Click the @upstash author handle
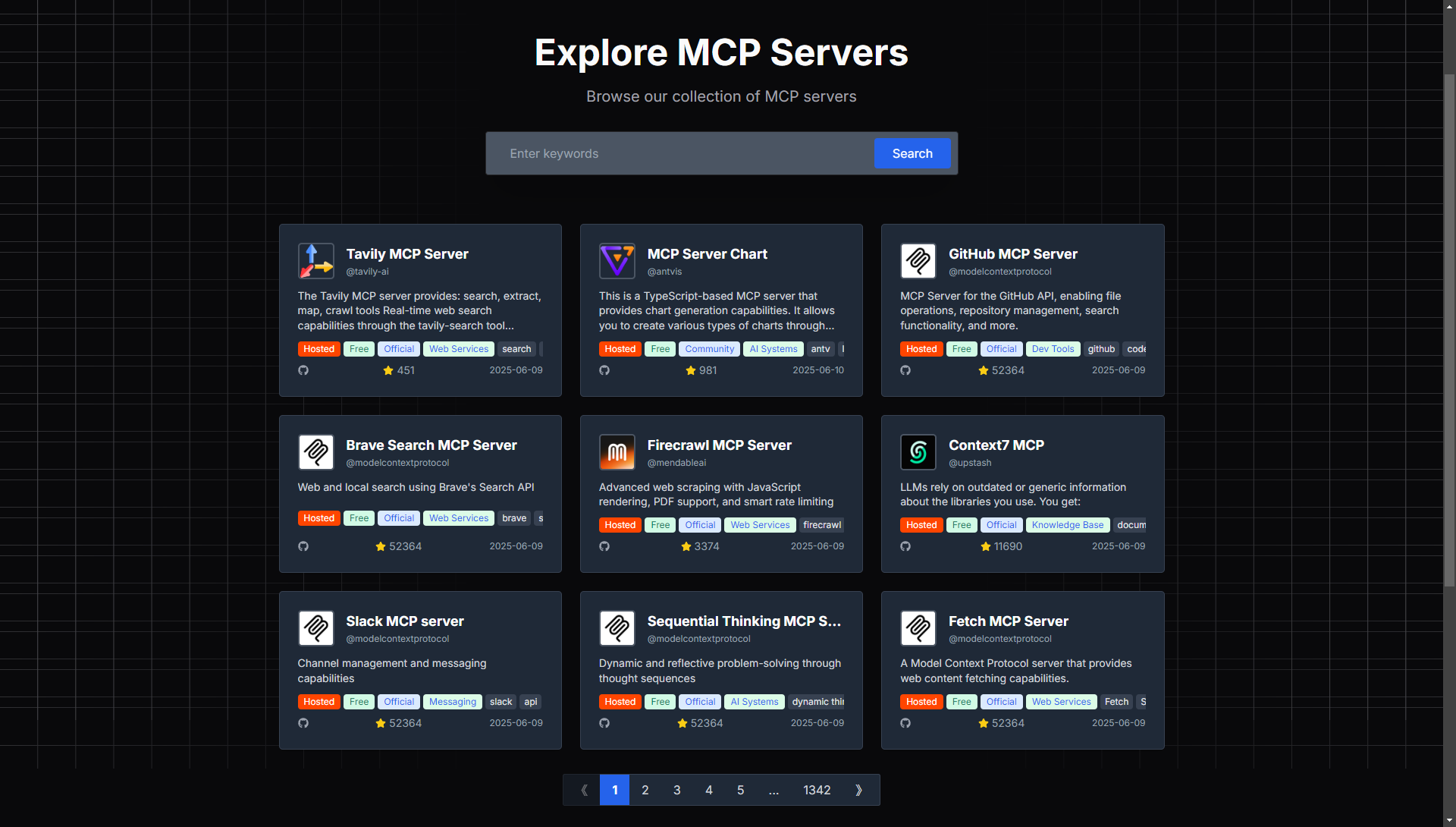The height and width of the screenshot is (827, 1456). point(970,463)
